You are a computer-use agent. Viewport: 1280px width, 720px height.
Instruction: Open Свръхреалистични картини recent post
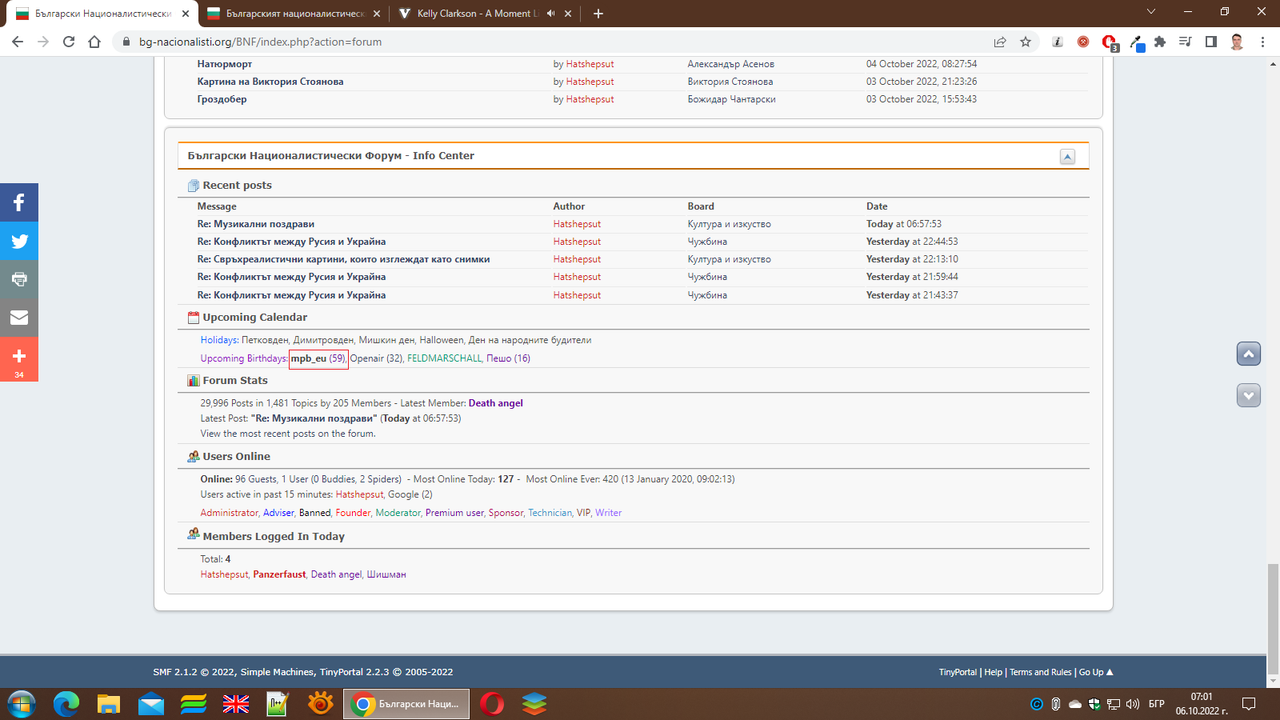click(344, 259)
